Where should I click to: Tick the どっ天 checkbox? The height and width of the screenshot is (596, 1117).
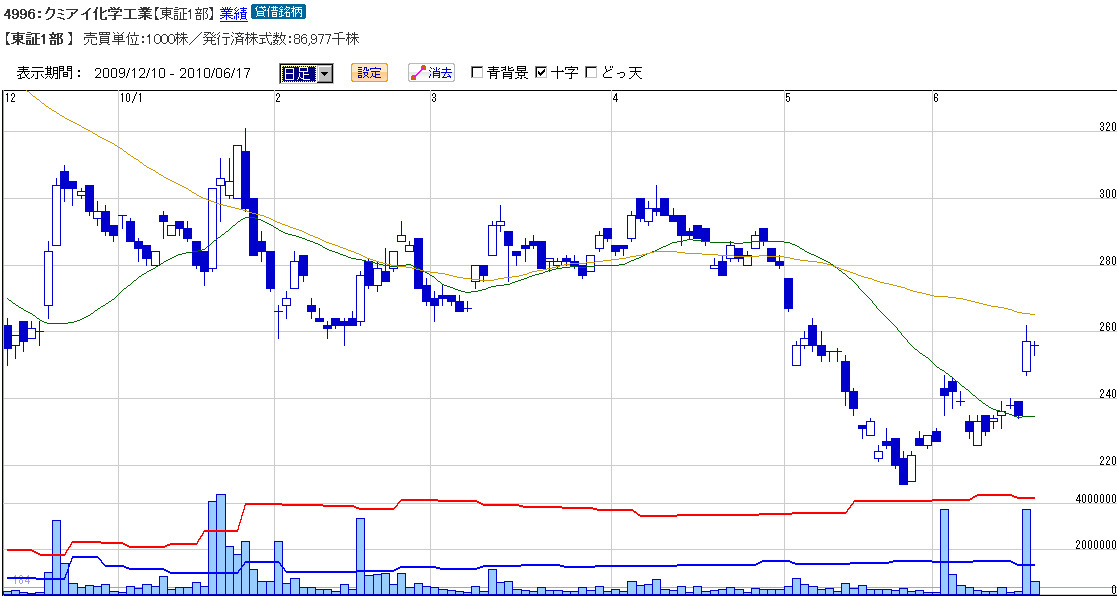591,73
